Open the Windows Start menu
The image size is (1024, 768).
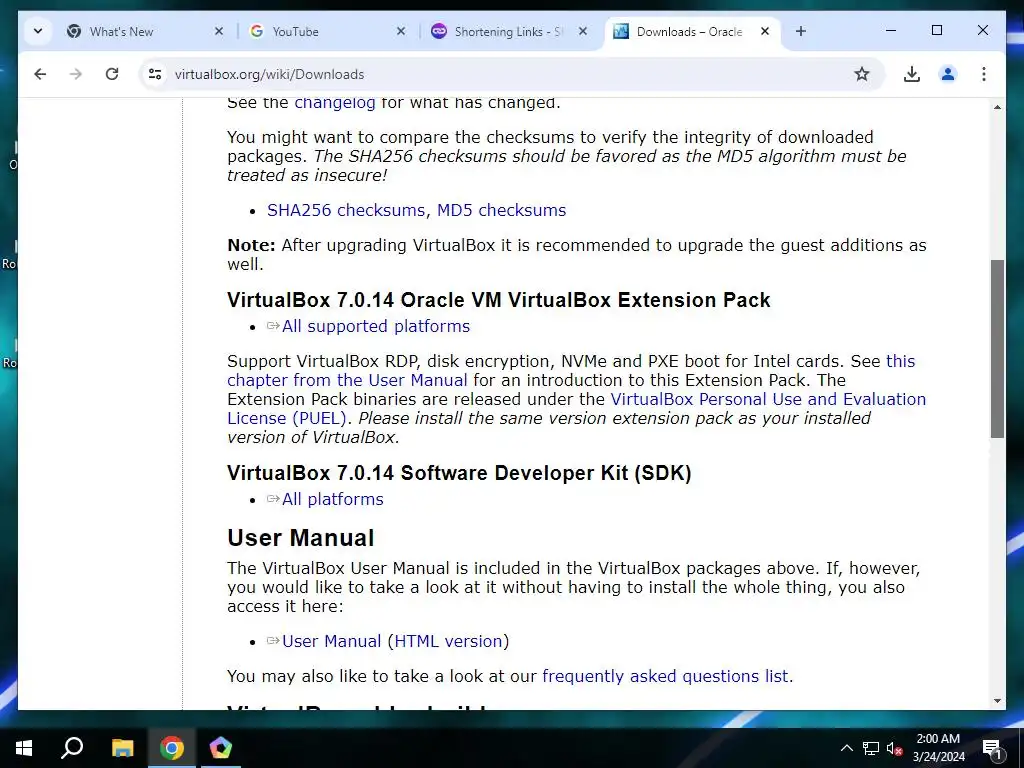click(24, 748)
